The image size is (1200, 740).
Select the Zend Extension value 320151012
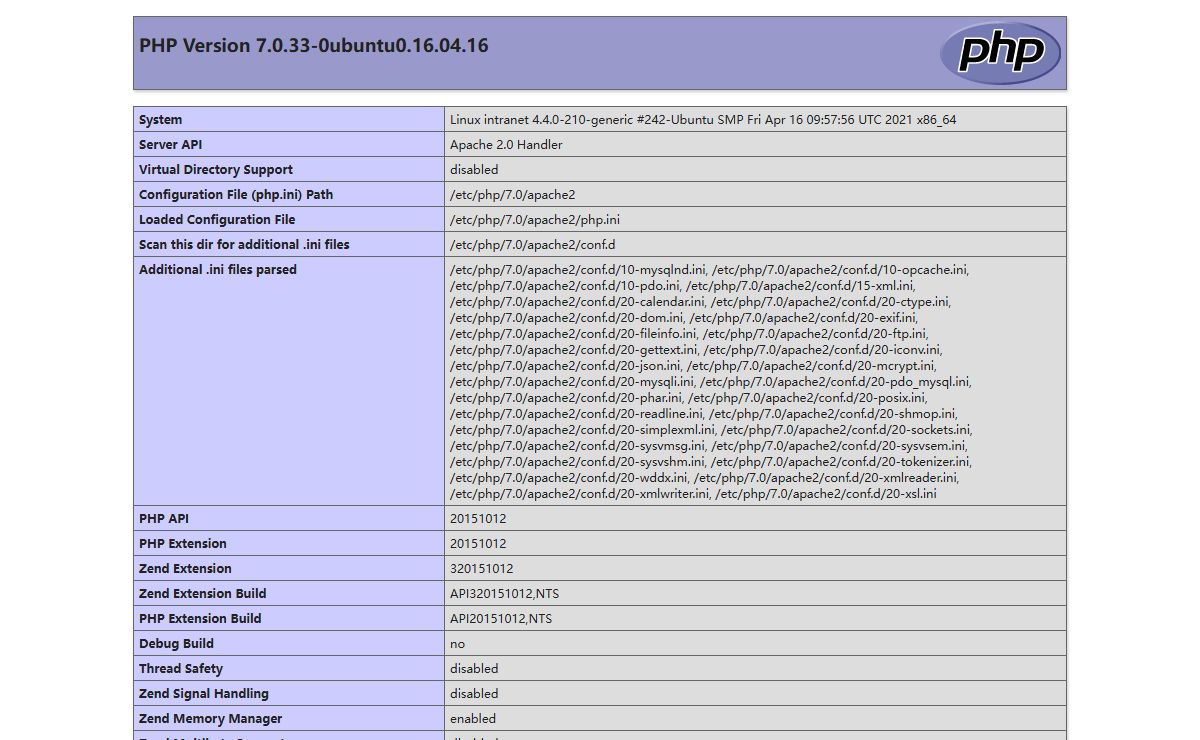(x=482, y=568)
